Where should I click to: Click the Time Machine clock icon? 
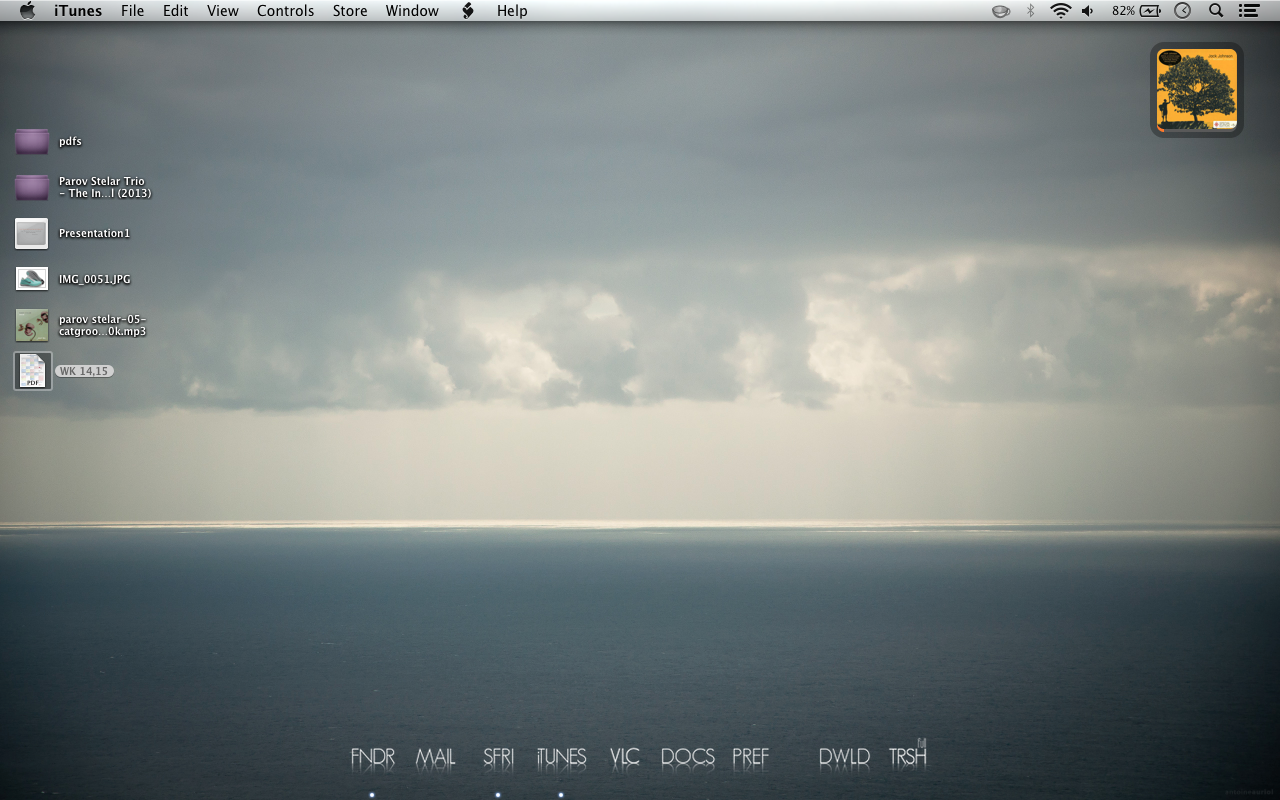(x=1182, y=11)
